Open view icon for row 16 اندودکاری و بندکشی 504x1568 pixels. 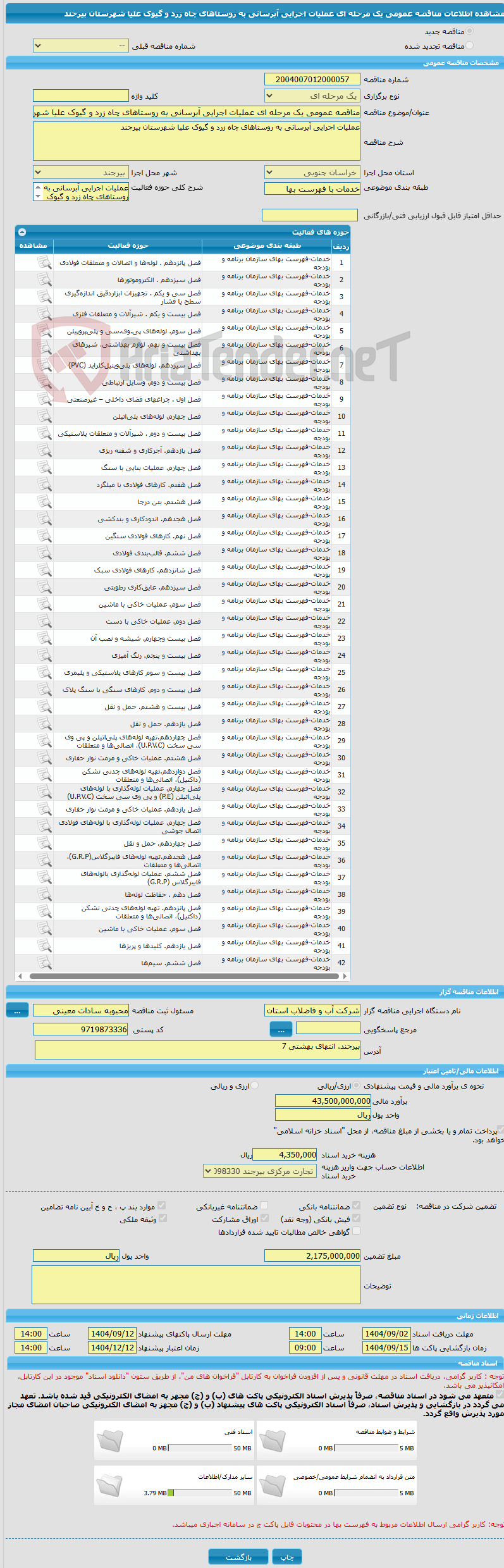pyautogui.click(x=44, y=519)
